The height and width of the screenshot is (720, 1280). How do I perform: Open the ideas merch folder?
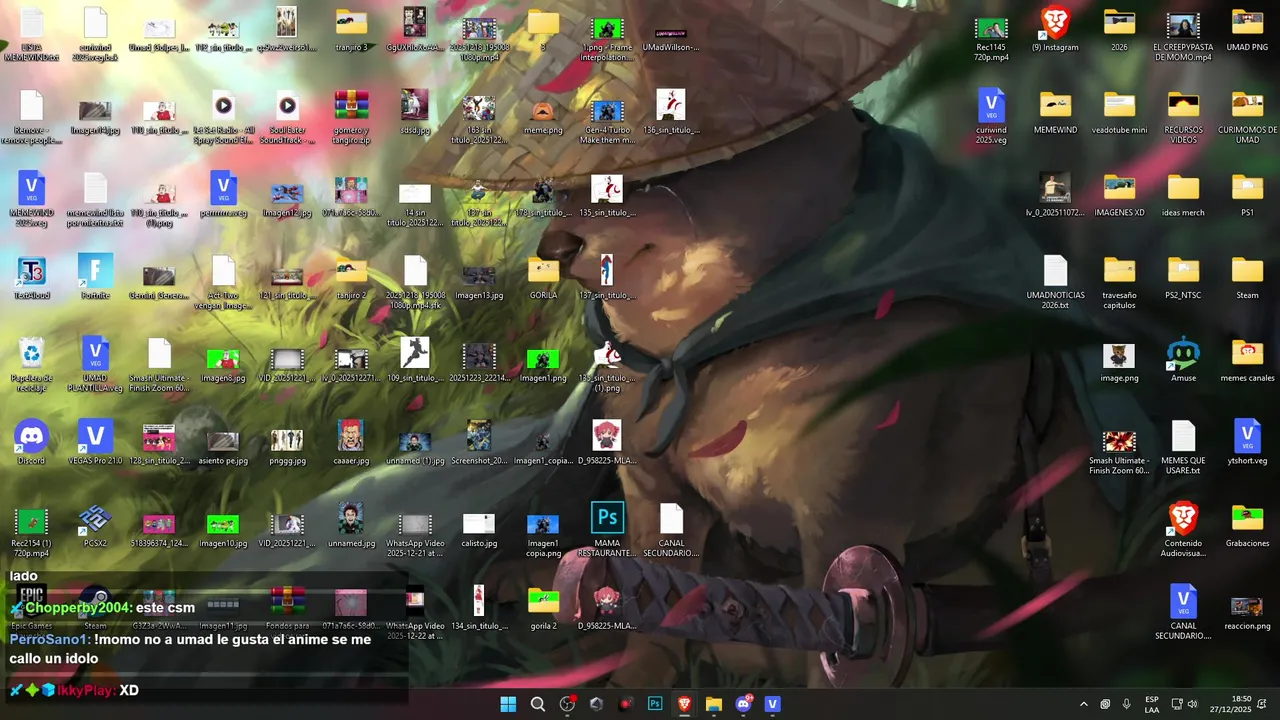pyautogui.click(x=1183, y=195)
